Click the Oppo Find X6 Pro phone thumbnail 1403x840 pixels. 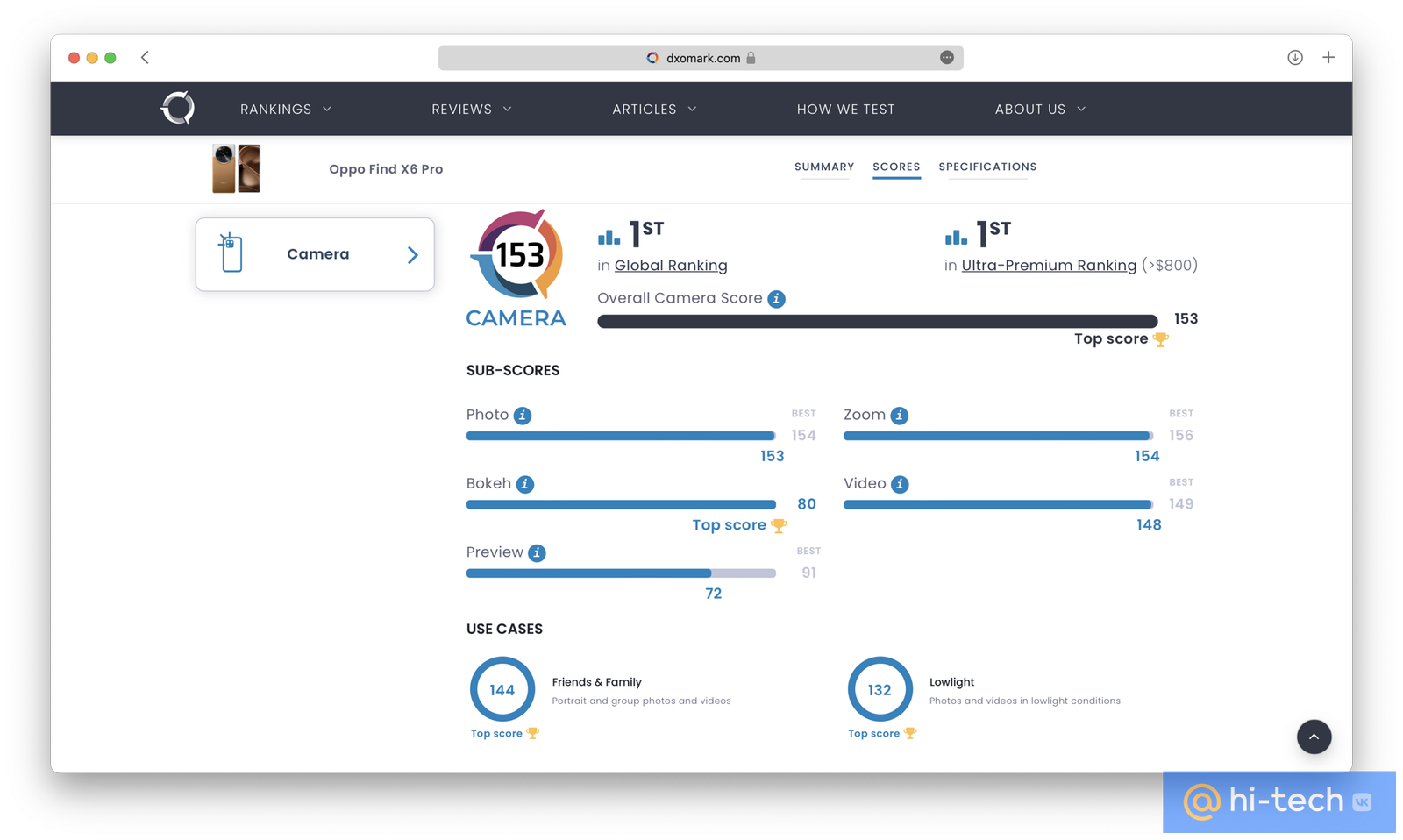pyautogui.click(x=237, y=168)
